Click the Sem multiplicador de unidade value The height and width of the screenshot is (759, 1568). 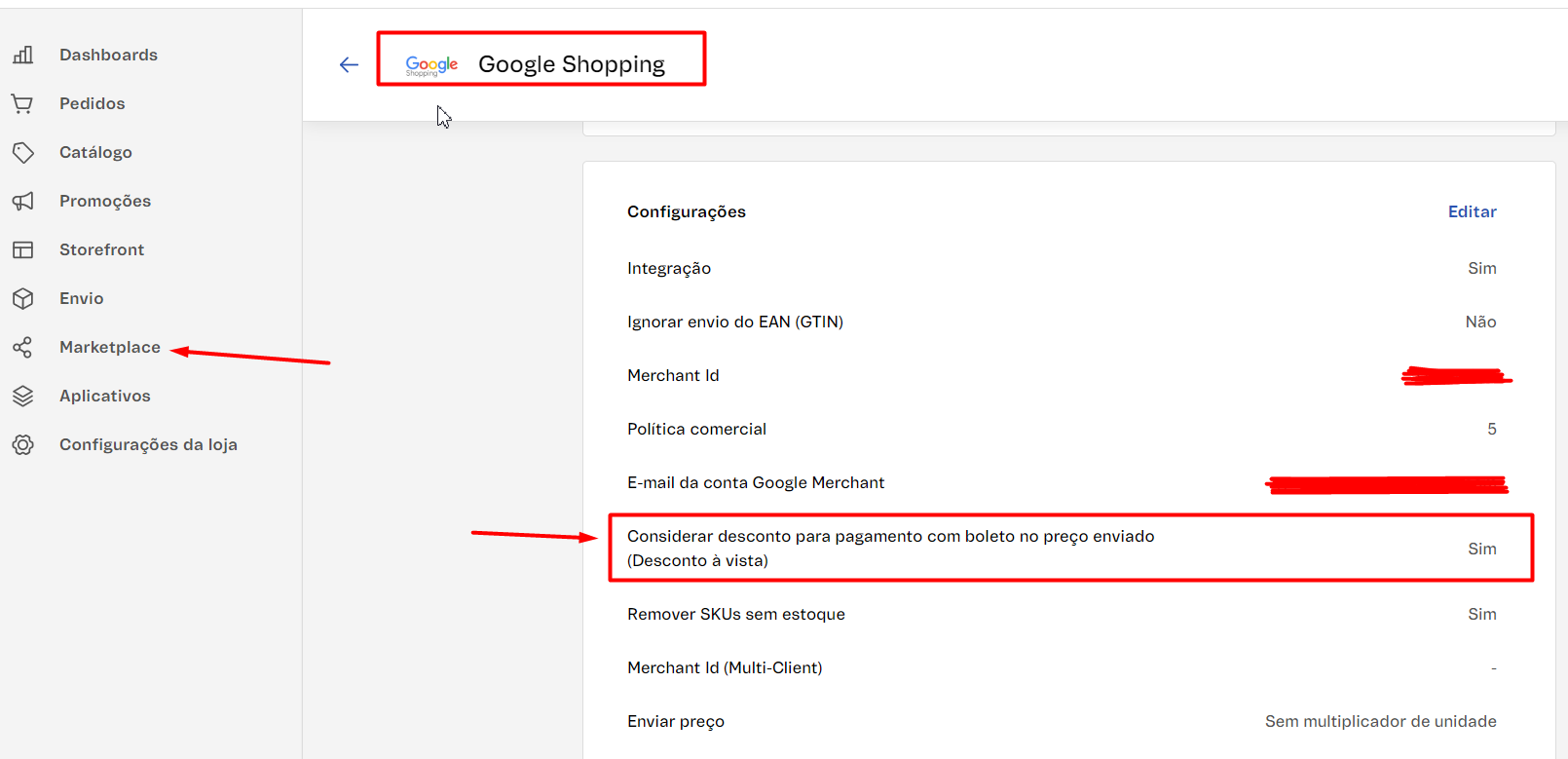pyautogui.click(x=1380, y=721)
